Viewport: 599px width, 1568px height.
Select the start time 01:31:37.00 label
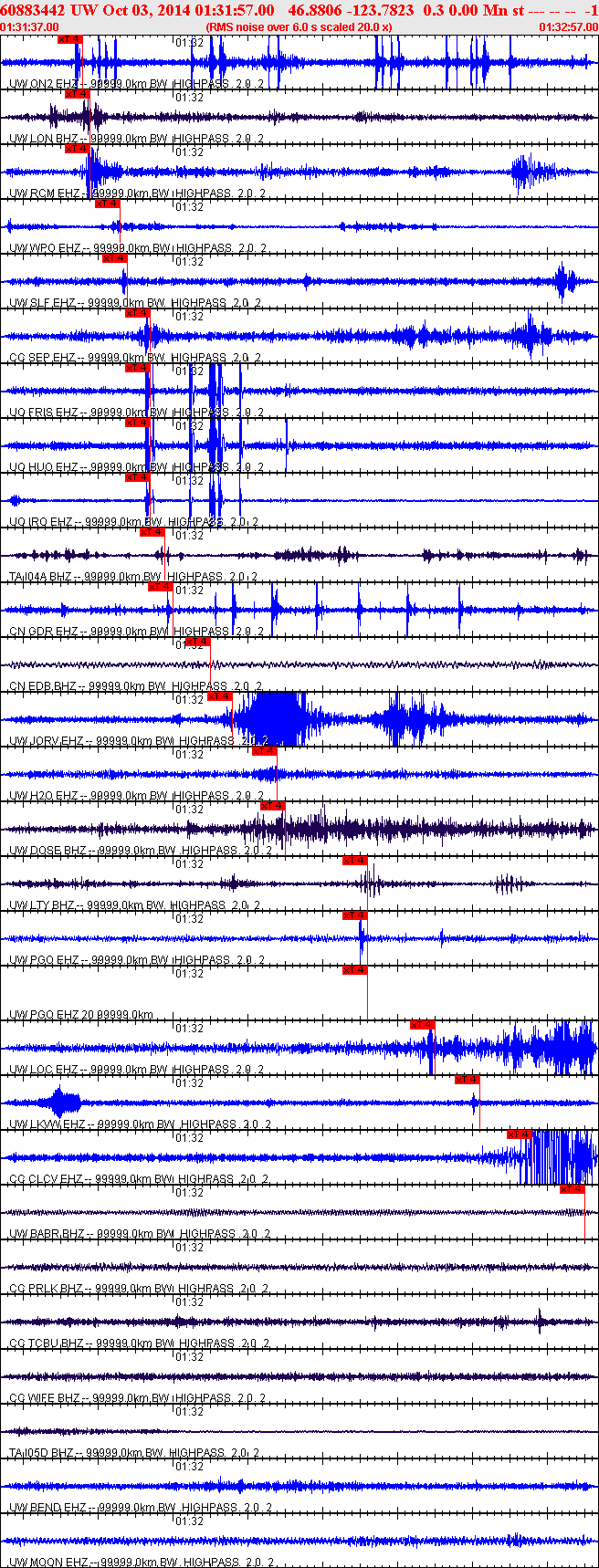click(30, 27)
